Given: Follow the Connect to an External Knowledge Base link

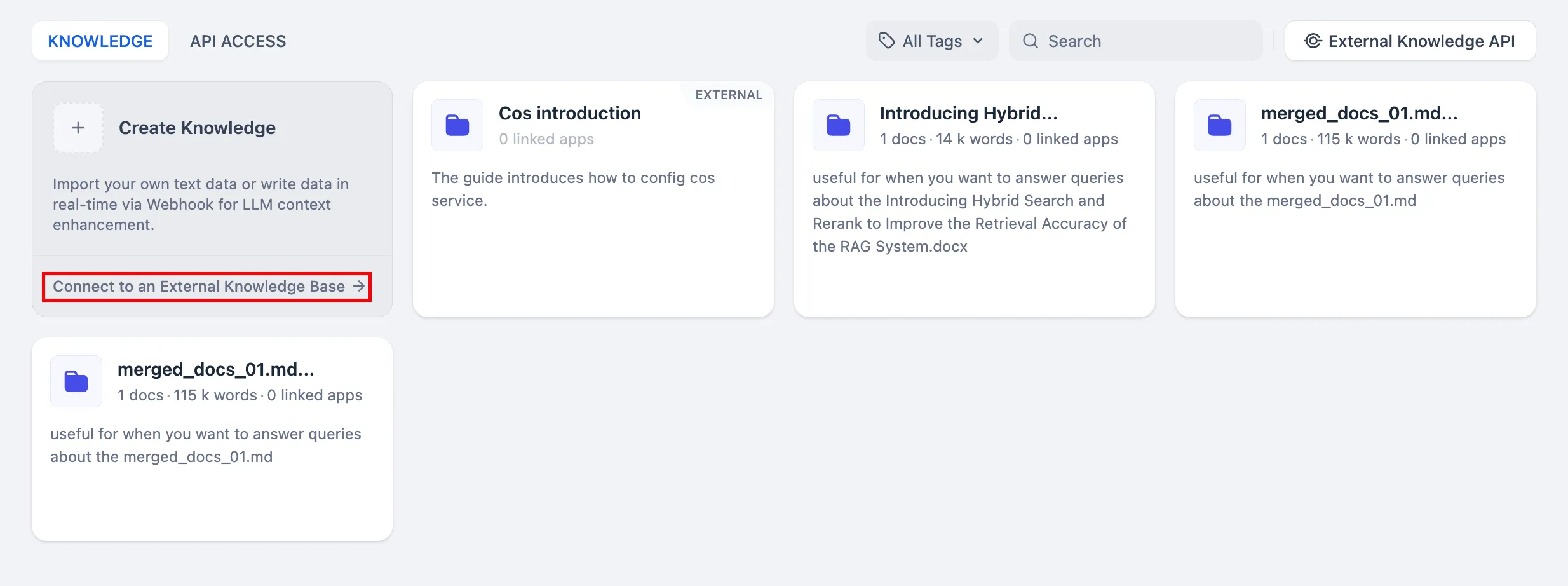Looking at the screenshot, I should (199, 287).
